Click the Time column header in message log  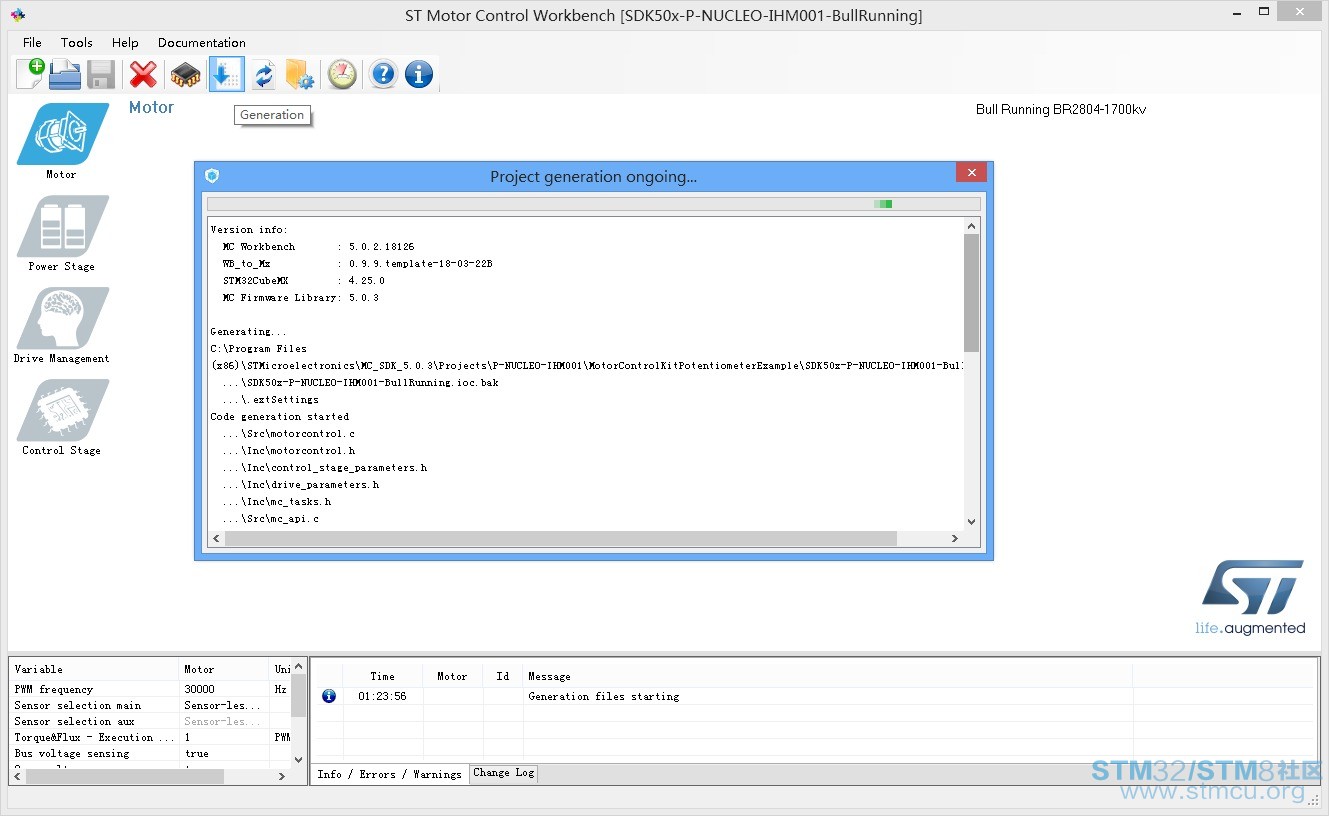(382, 676)
